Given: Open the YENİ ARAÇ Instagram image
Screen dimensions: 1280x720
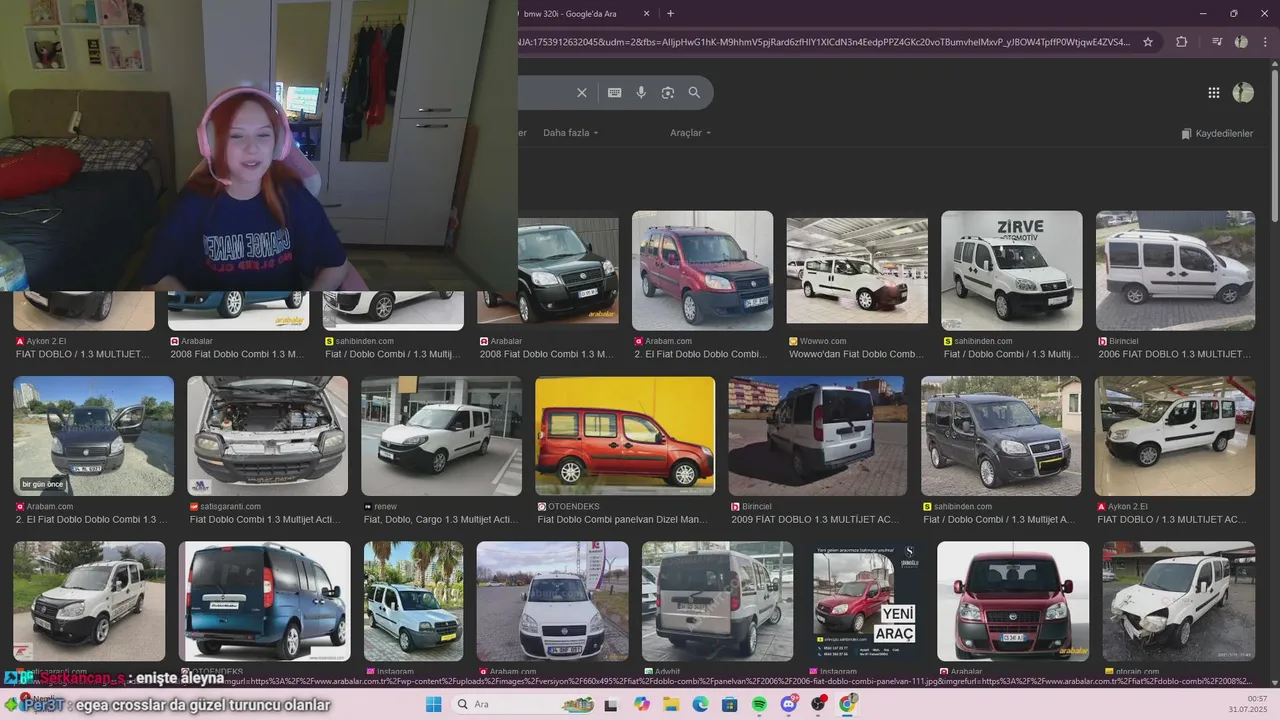Looking at the screenshot, I should coord(867,601).
